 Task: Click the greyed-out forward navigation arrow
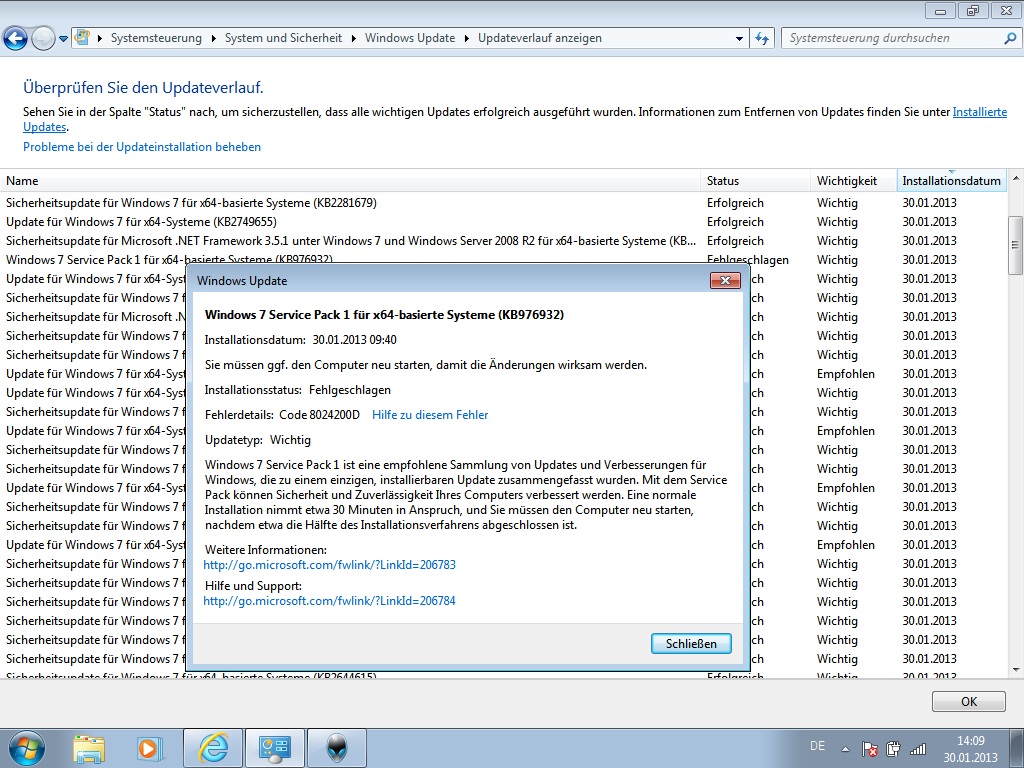coord(43,39)
